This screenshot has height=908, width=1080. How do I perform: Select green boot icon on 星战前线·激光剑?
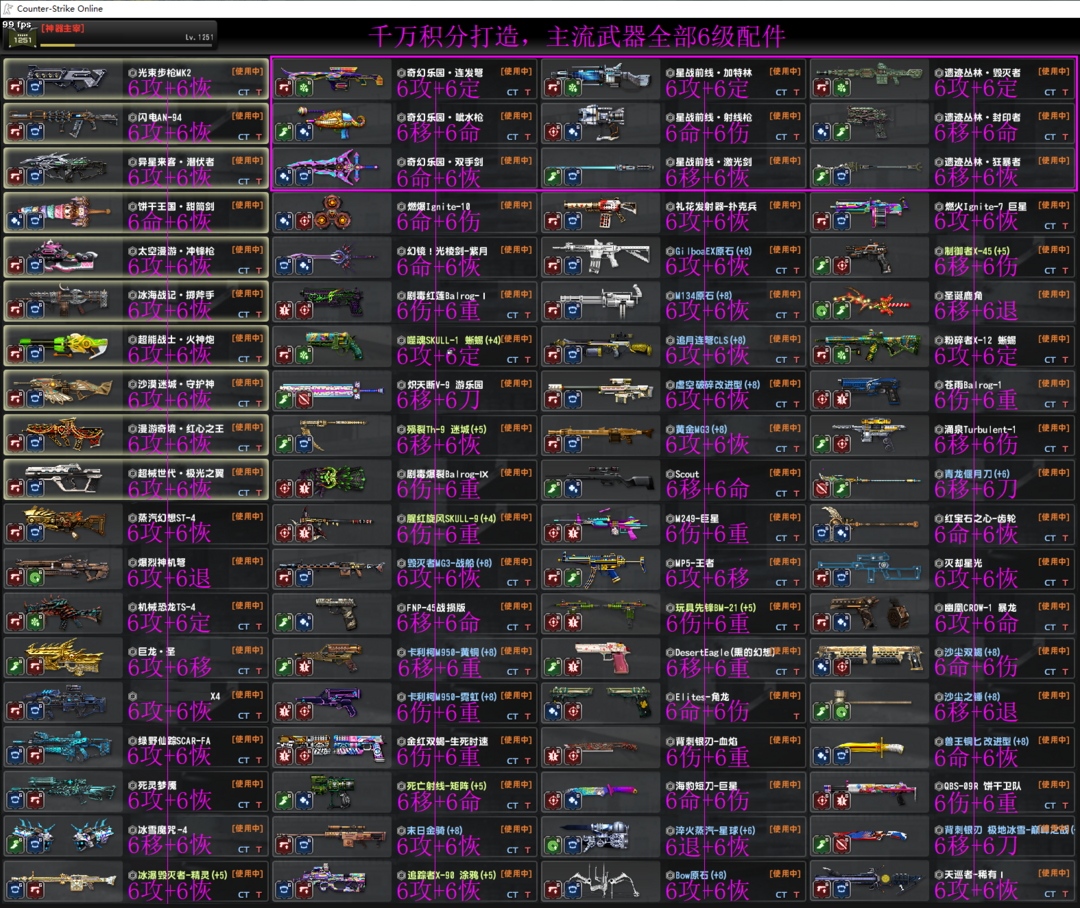pos(553,177)
